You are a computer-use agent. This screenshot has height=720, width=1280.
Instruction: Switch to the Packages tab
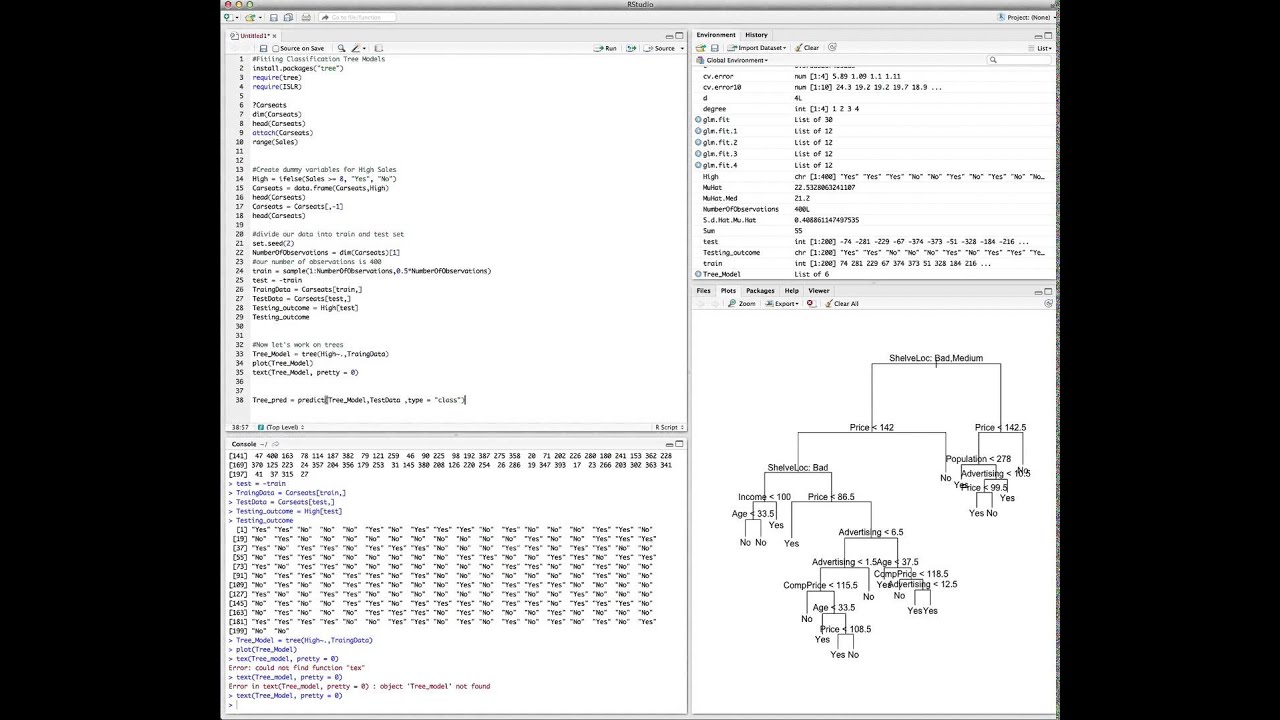(x=760, y=291)
